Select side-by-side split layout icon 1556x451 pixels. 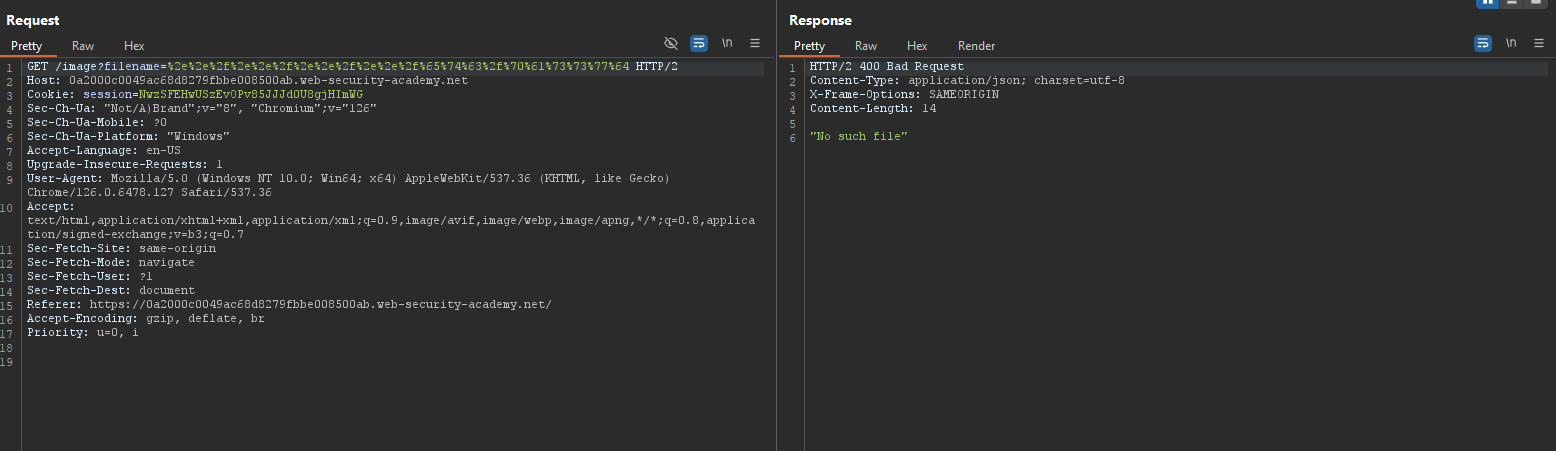[x=1489, y=3]
